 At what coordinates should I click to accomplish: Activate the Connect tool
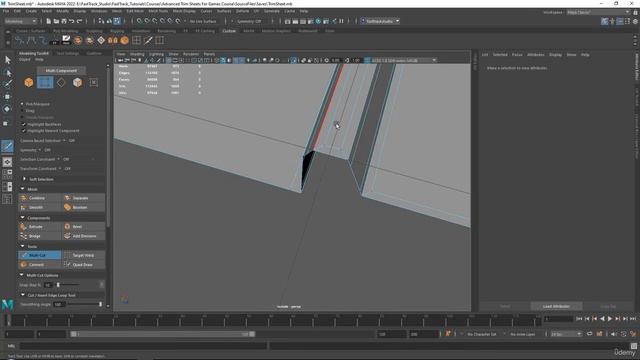coord(40,264)
